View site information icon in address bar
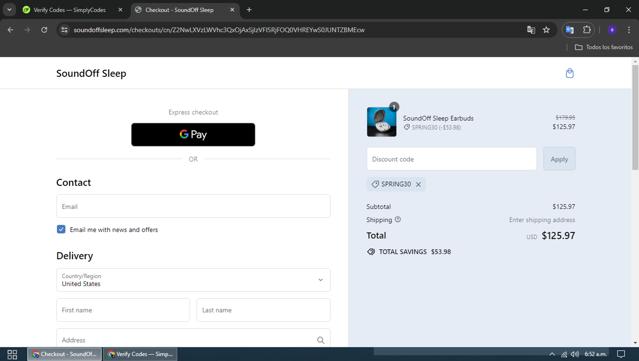 coord(64,30)
